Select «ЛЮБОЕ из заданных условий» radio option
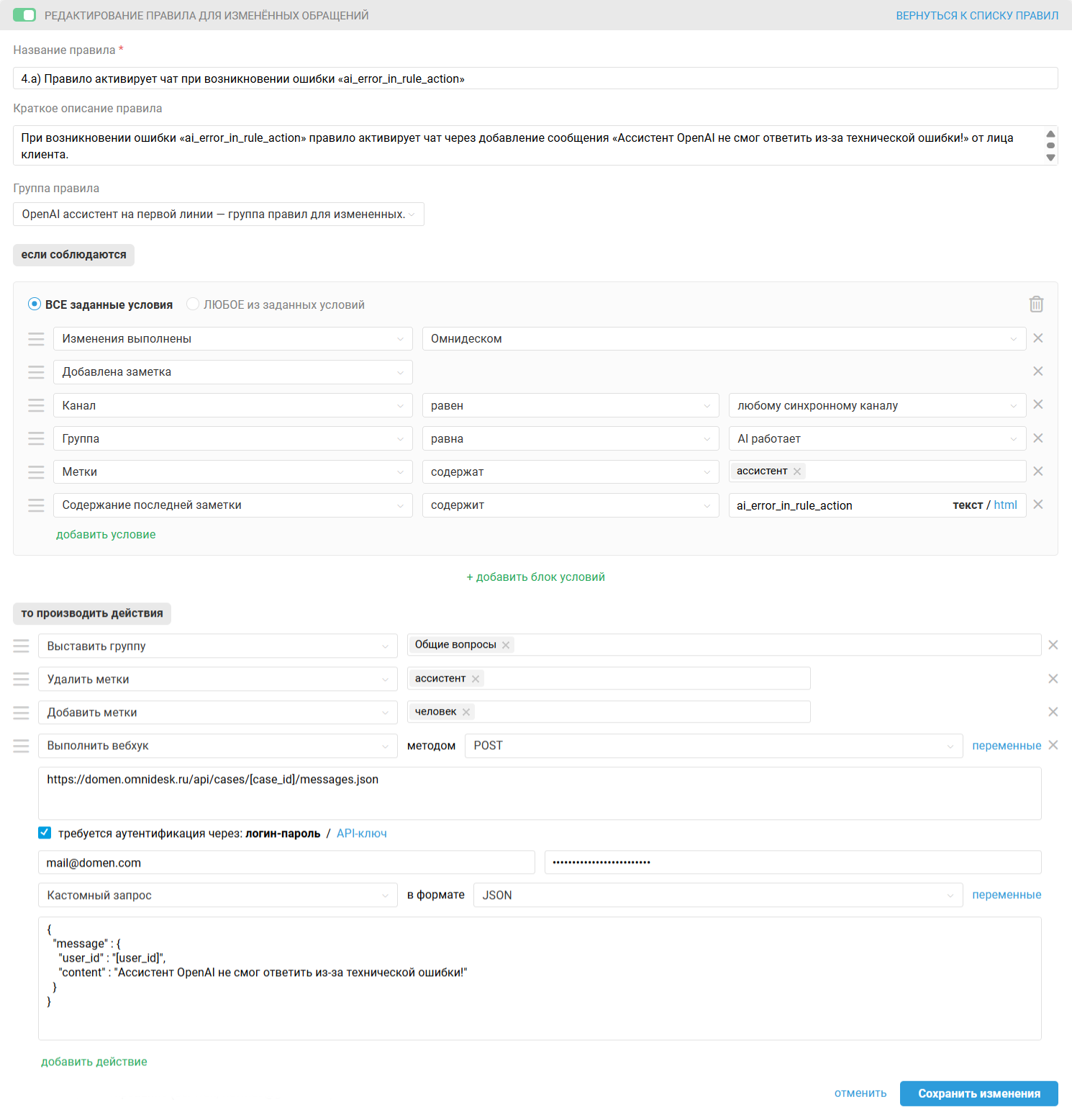Viewport: 1072px width, 1120px height. [193, 304]
